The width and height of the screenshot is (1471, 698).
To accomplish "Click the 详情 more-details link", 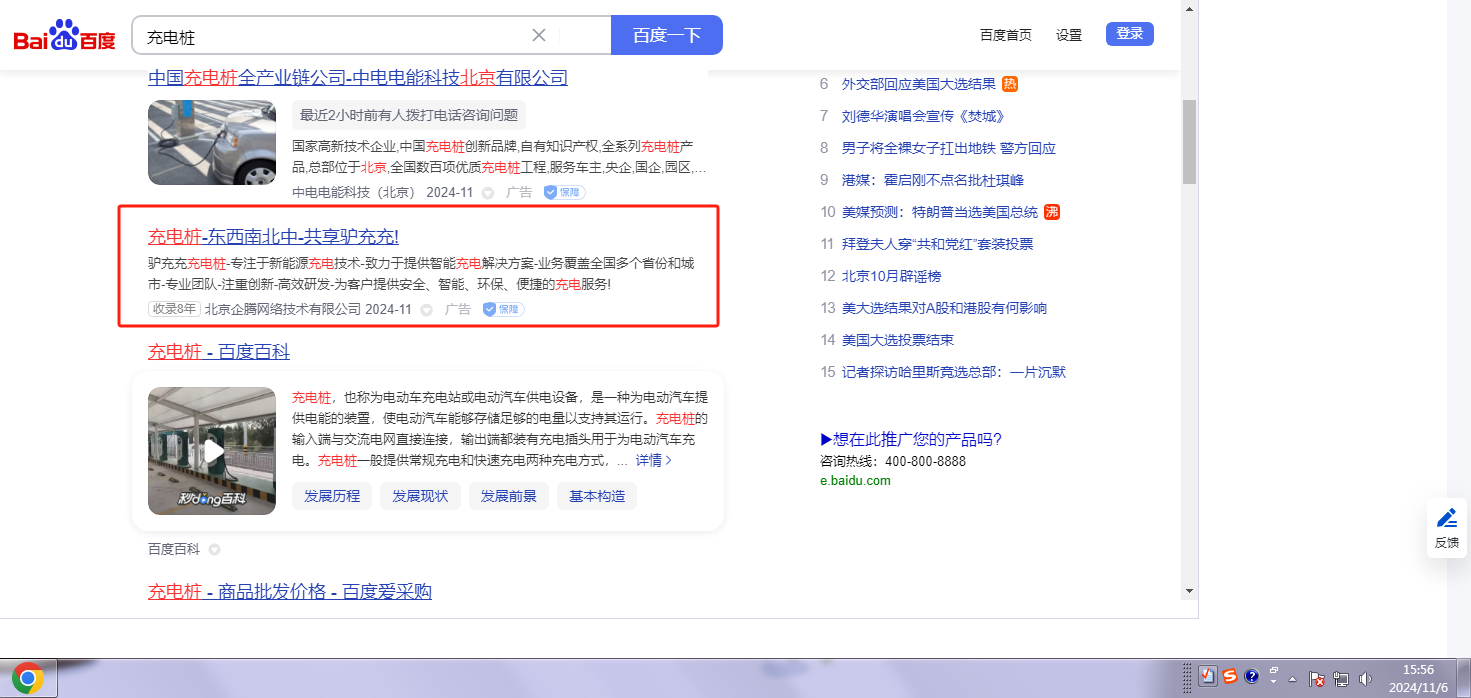I will point(654,461).
